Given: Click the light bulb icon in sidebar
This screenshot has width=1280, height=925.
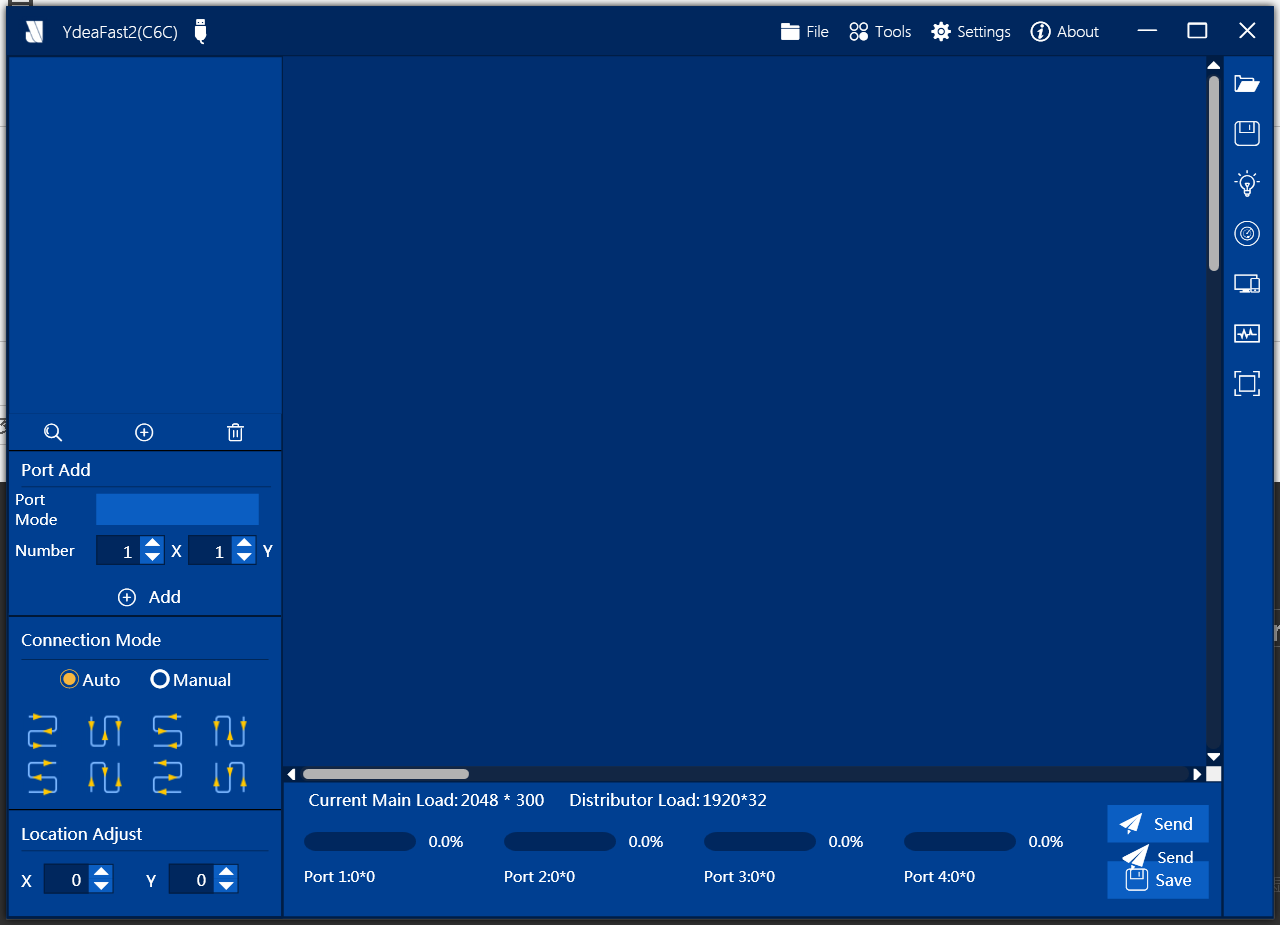Looking at the screenshot, I should 1246,183.
